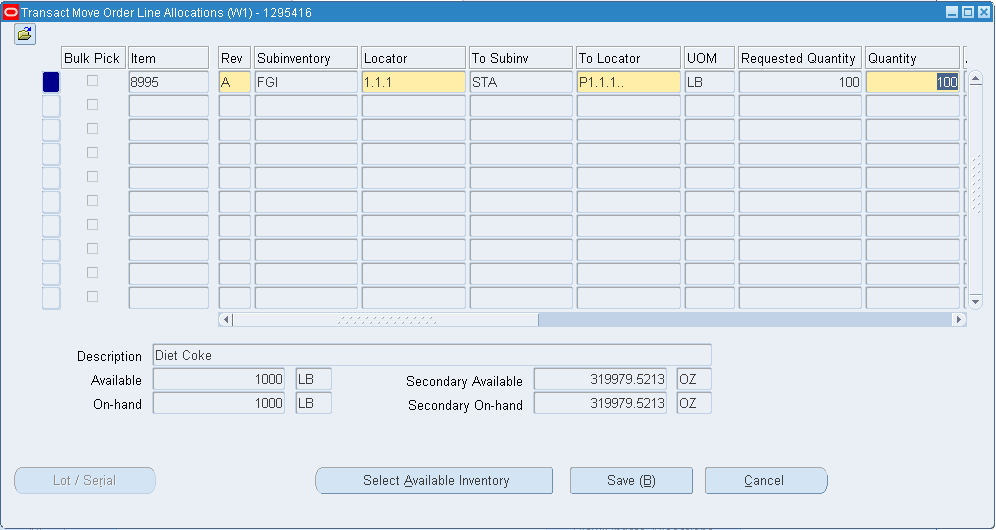Click the Description field showing Diet Coke

pyautogui.click(x=432, y=355)
